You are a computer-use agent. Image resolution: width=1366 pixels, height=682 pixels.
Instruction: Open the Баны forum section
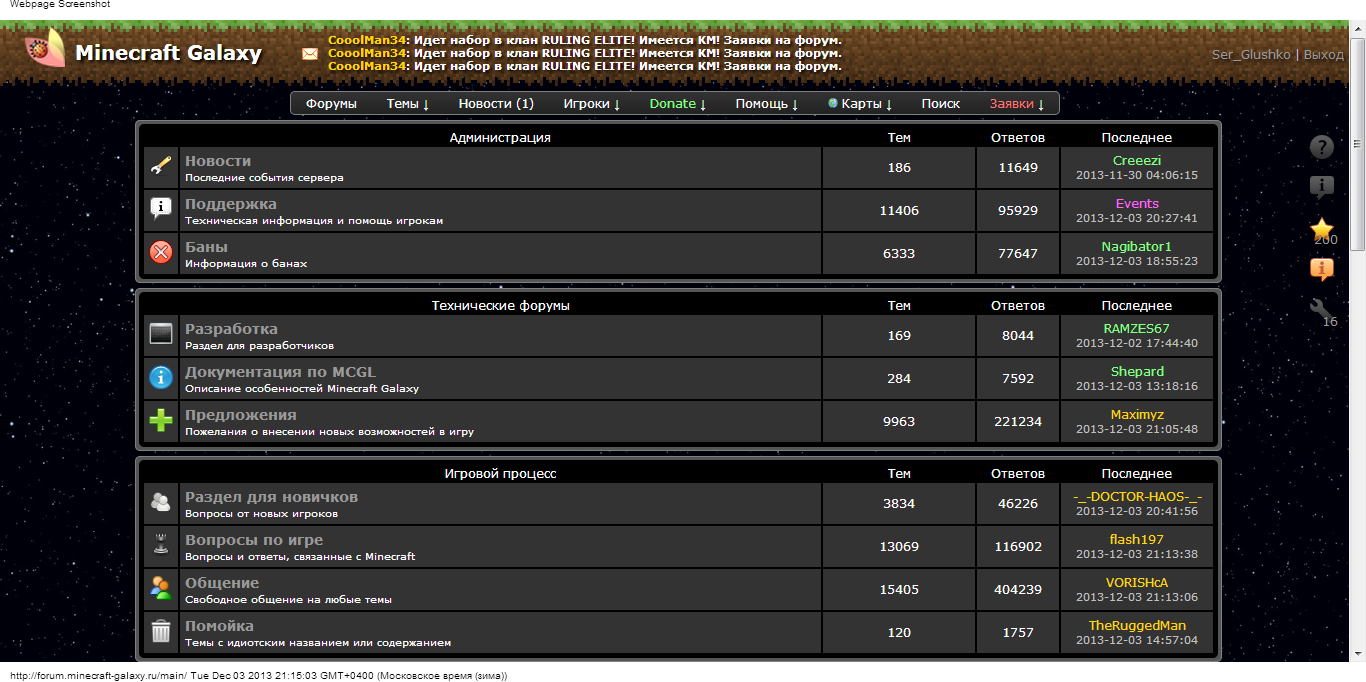point(207,247)
